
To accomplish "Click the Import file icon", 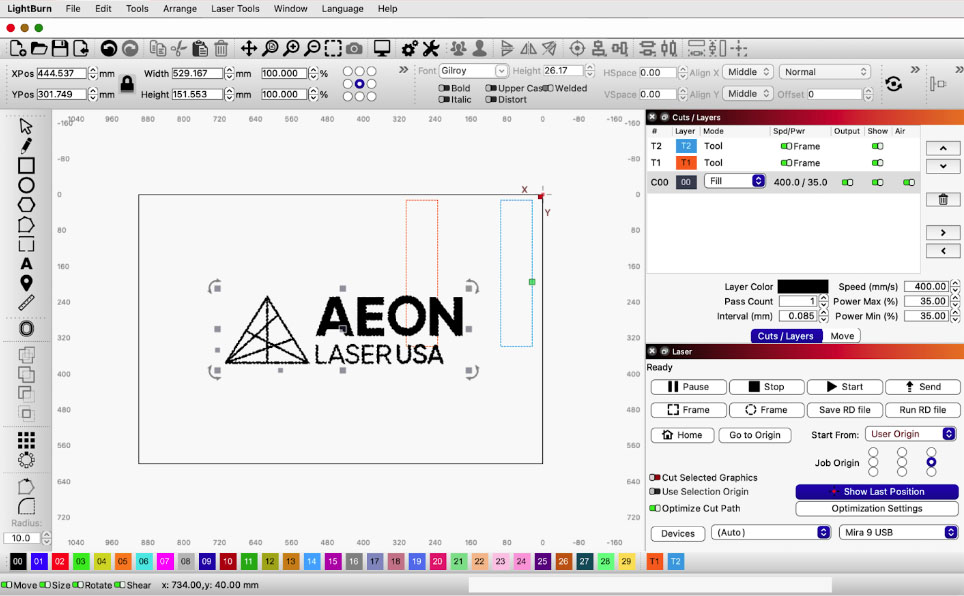I will (81, 48).
